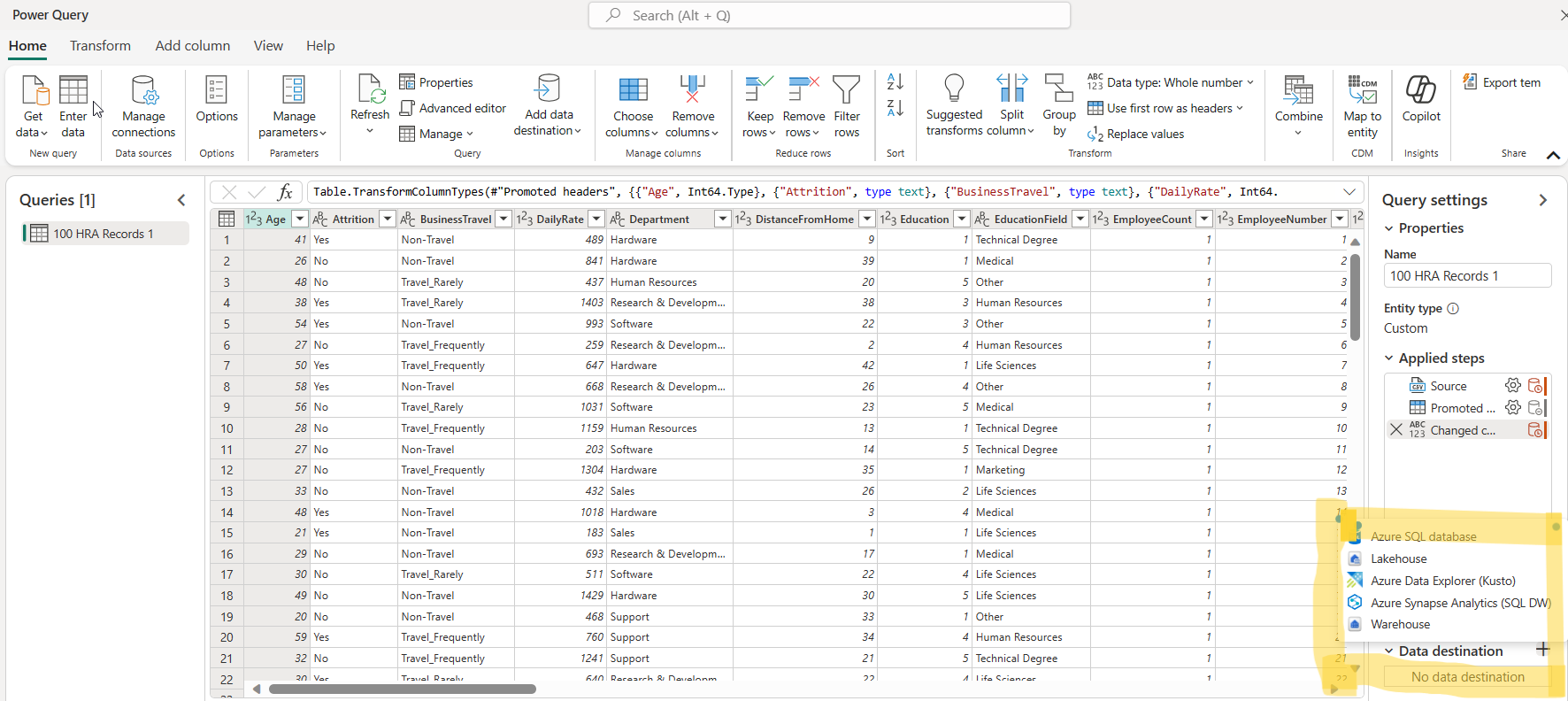Image resolution: width=1568 pixels, height=701 pixels.
Task: Open query Properties
Action: (436, 82)
